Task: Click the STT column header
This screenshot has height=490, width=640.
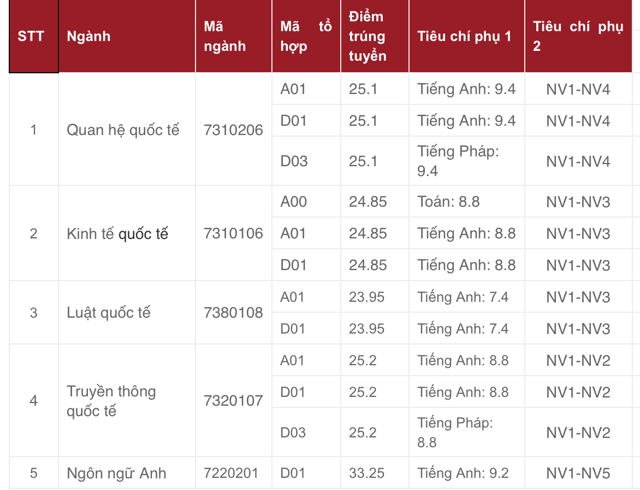Action: pyautogui.click(x=31, y=37)
